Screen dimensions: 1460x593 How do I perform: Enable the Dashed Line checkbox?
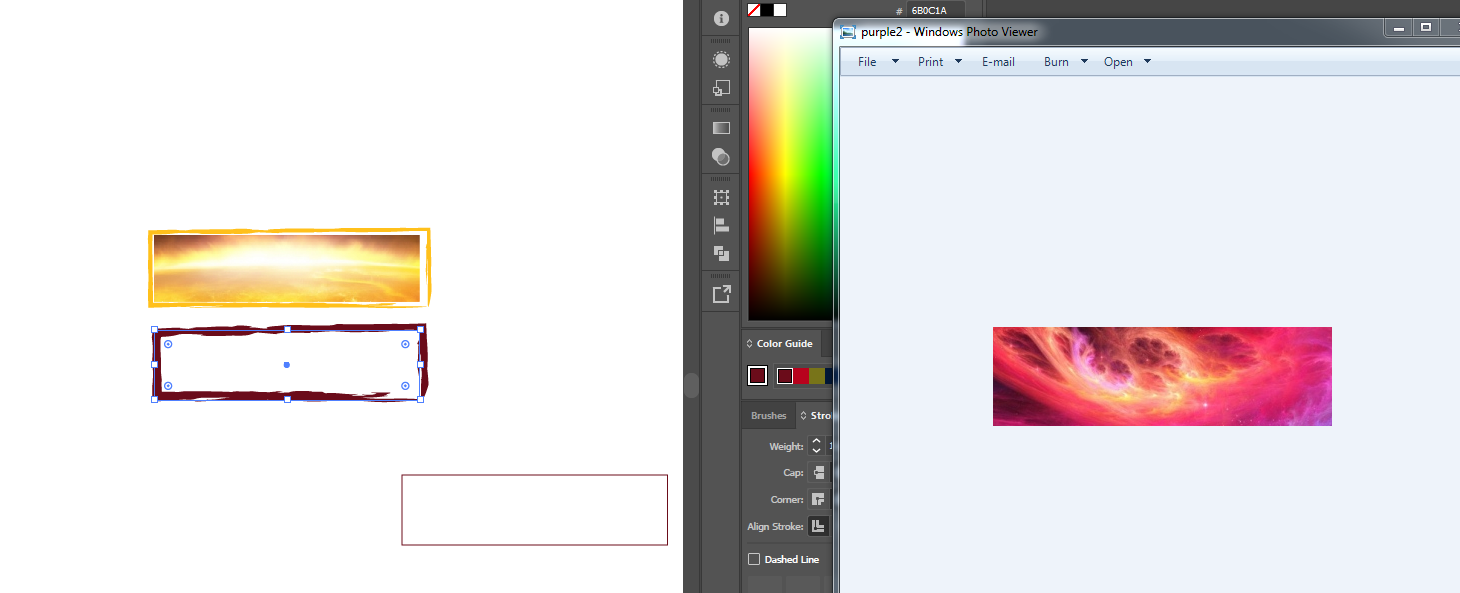(754, 560)
